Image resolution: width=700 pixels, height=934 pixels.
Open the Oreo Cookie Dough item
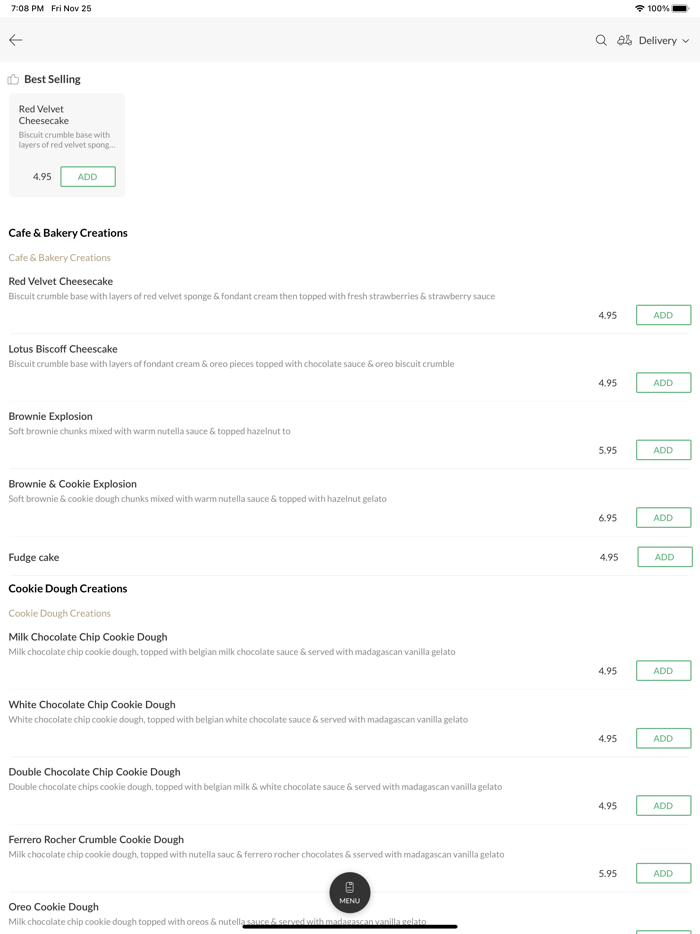[x=54, y=907]
